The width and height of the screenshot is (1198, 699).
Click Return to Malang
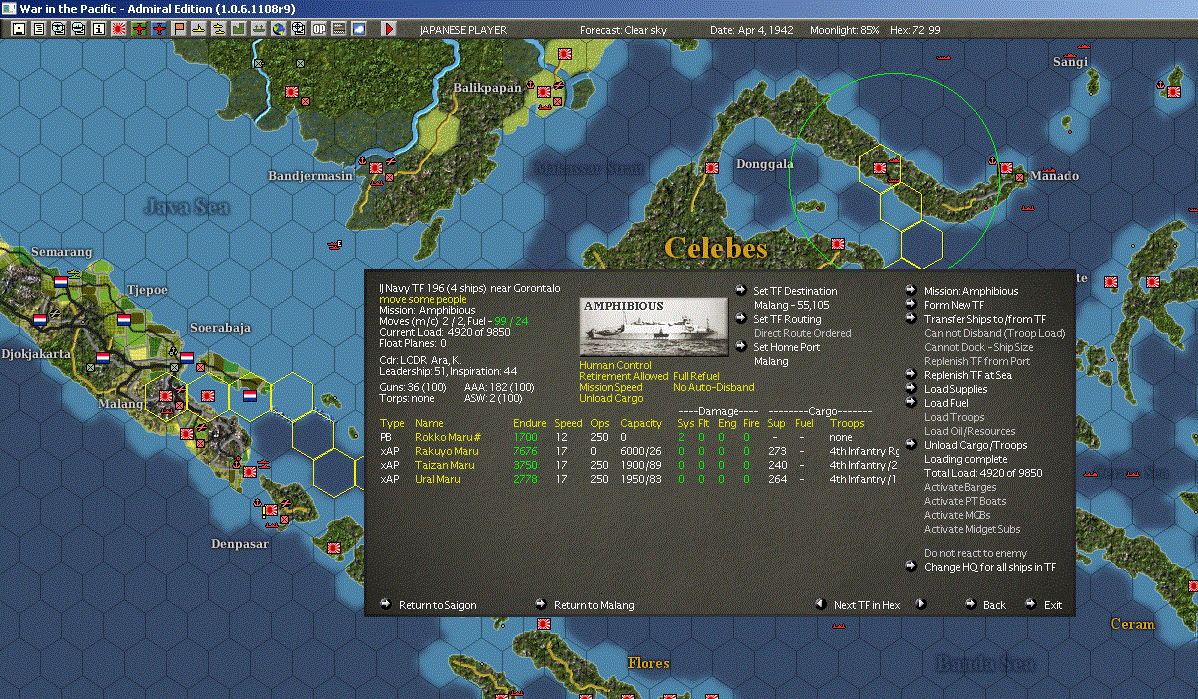(x=594, y=605)
